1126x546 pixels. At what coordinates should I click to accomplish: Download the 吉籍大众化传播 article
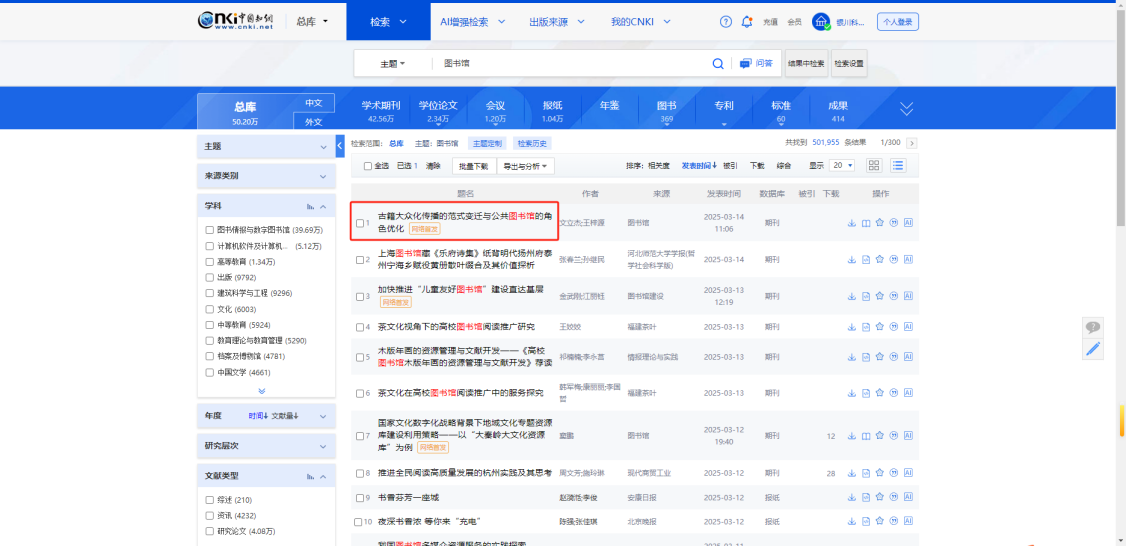[x=852, y=223]
